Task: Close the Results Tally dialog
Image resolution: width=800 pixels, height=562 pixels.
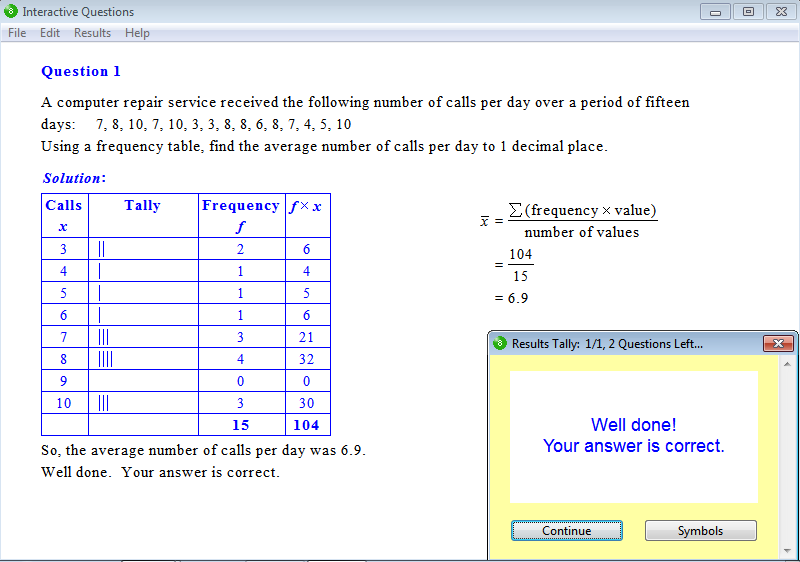Action: (778, 344)
